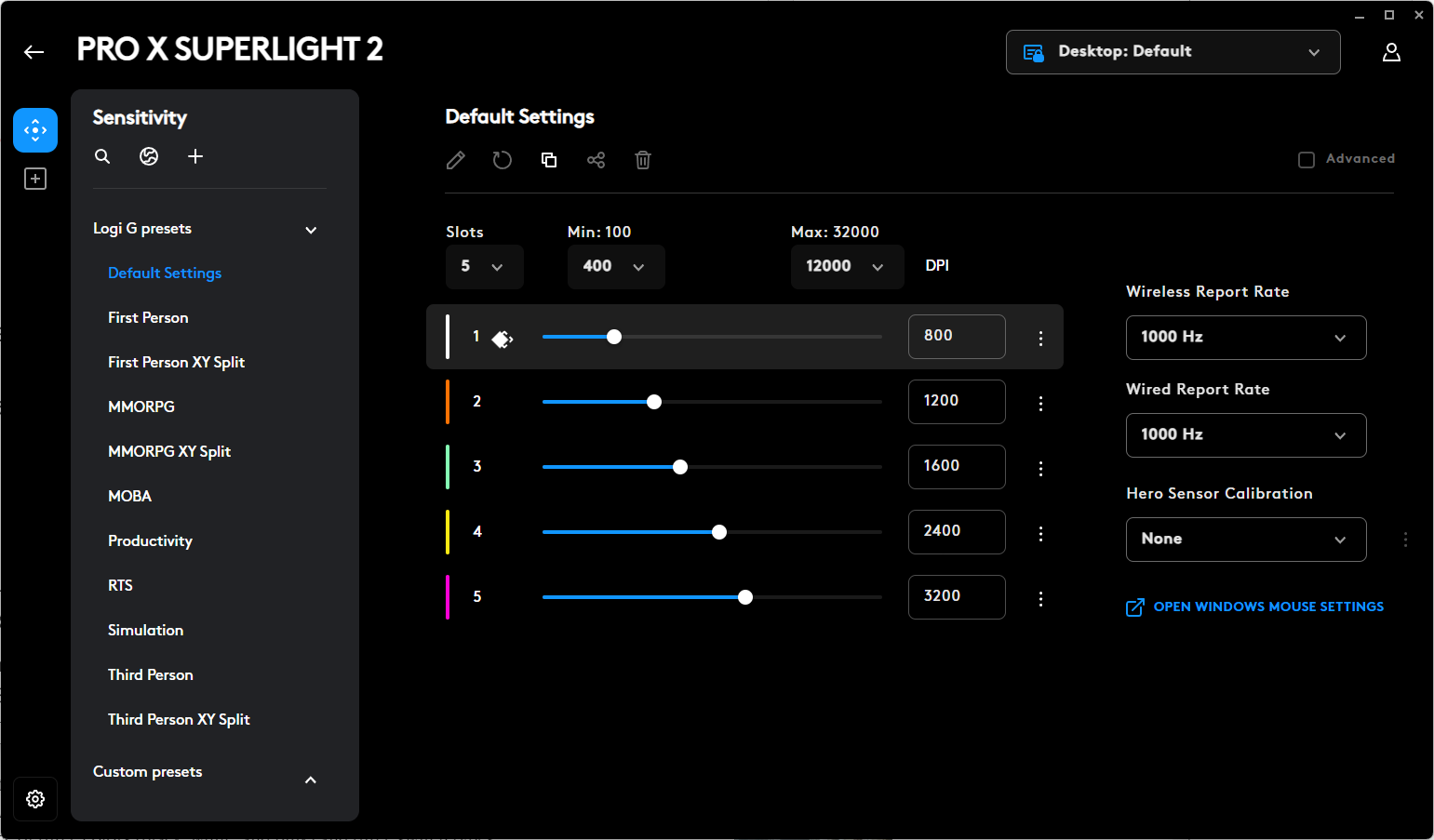Open more options for the 1200 DPI slot
Viewport: 1434px width, 840px height.
point(1040,404)
